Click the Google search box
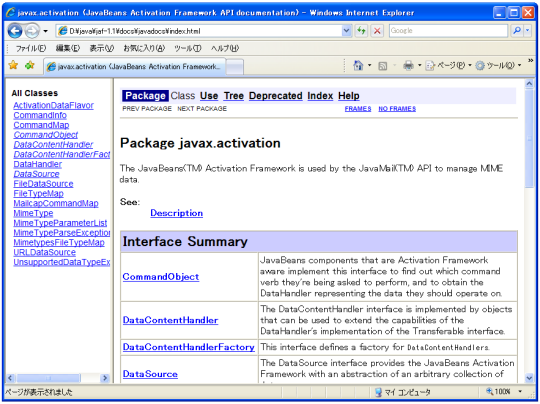 (448, 31)
